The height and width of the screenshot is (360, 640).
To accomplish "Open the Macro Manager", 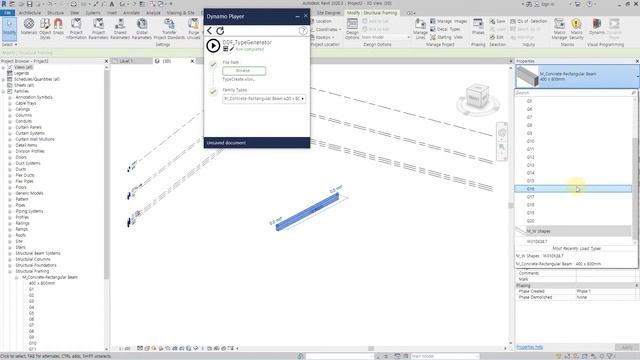I will [560, 28].
